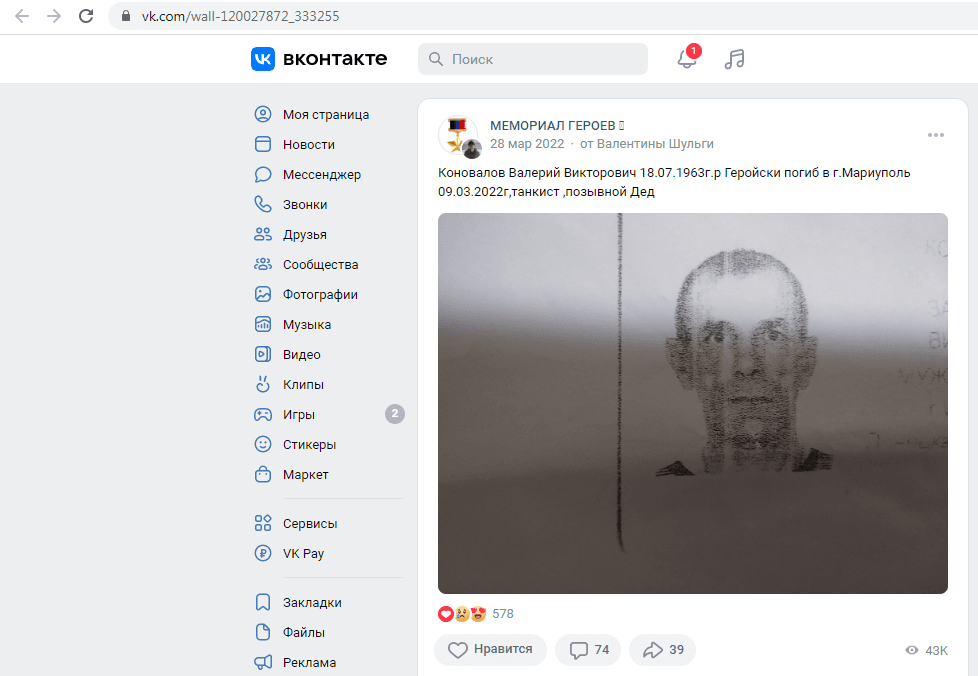Viewport: 978px width, 676px height.
Task: Open author Валентины Шульги profile link
Action: (655, 143)
